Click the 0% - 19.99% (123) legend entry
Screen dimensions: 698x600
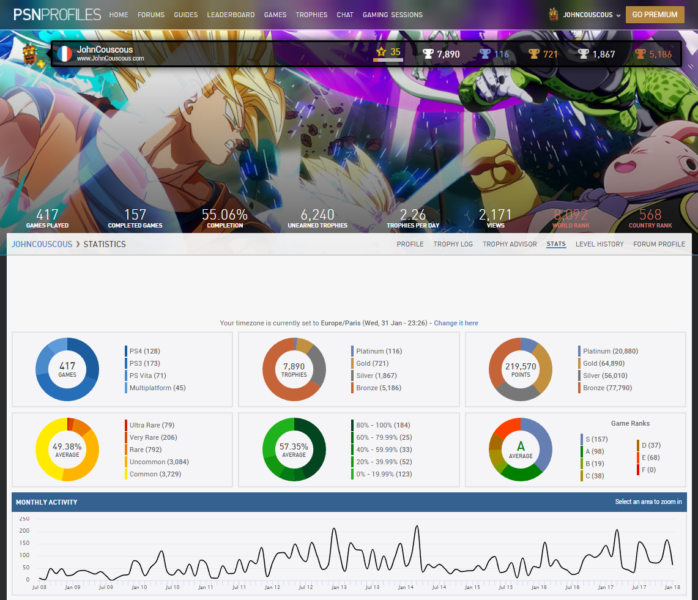[x=382, y=474]
